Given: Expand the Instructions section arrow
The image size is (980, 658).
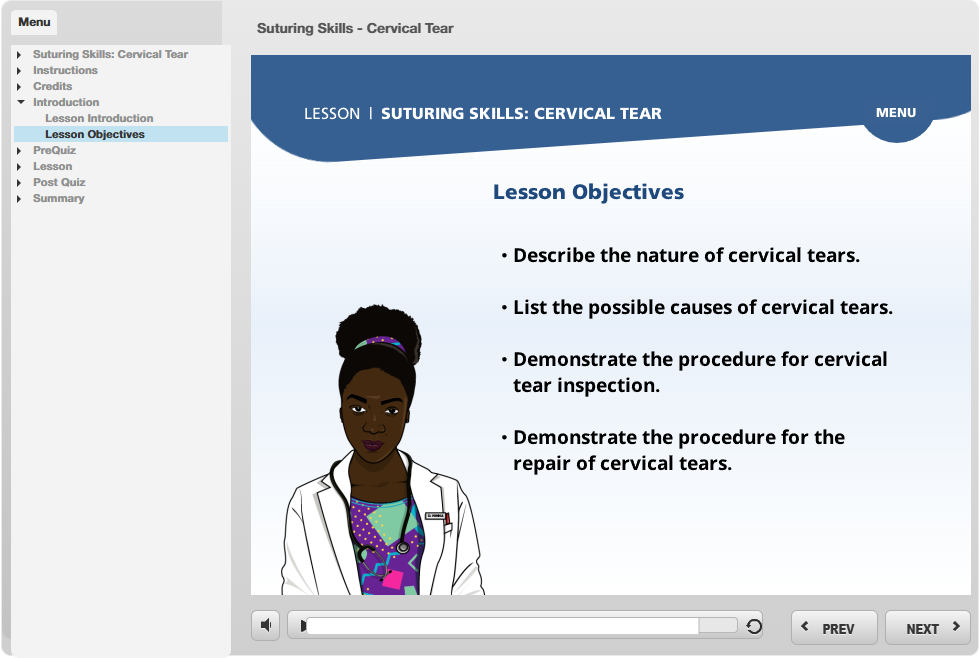Looking at the screenshot, I should pos(20,71).
